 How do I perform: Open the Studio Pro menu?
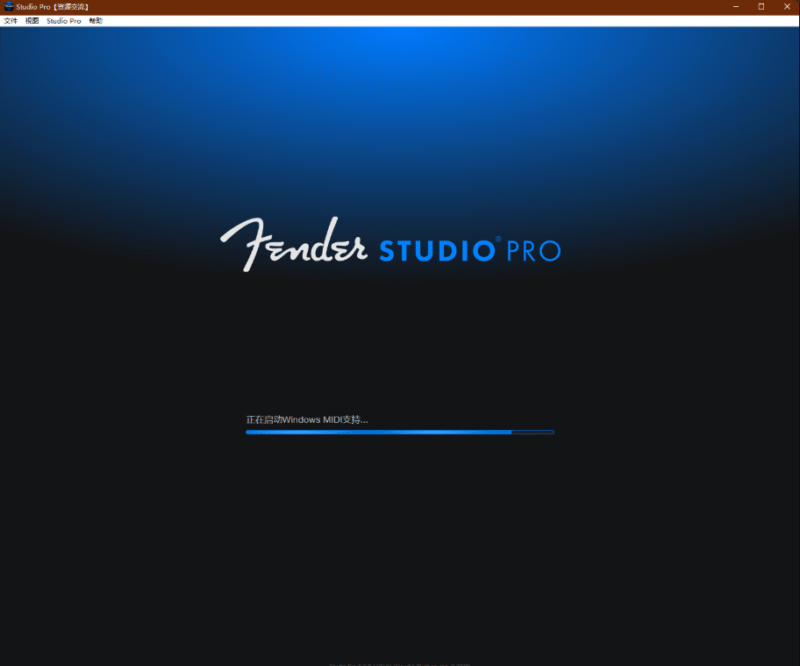coord(64,19)
